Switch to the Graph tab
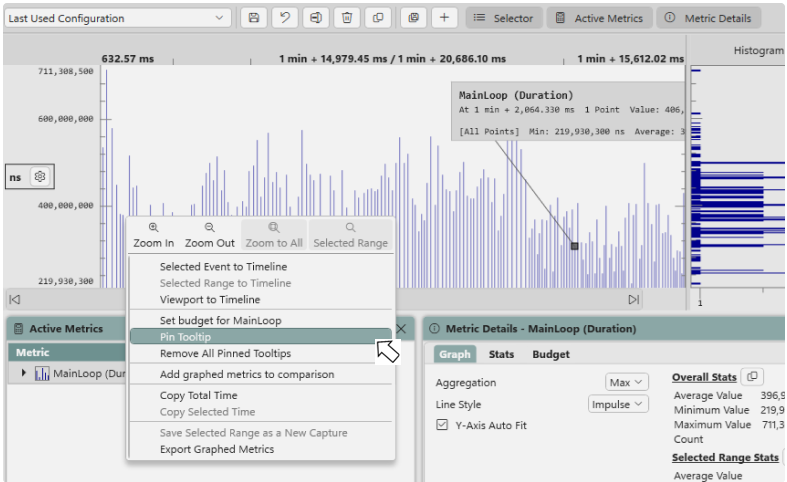 point(455,354)
